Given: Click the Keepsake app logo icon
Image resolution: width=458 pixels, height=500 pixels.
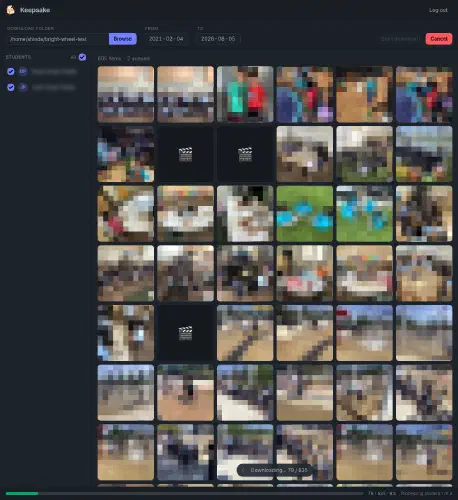Looking at the screenshot, I should coord(11,10).
